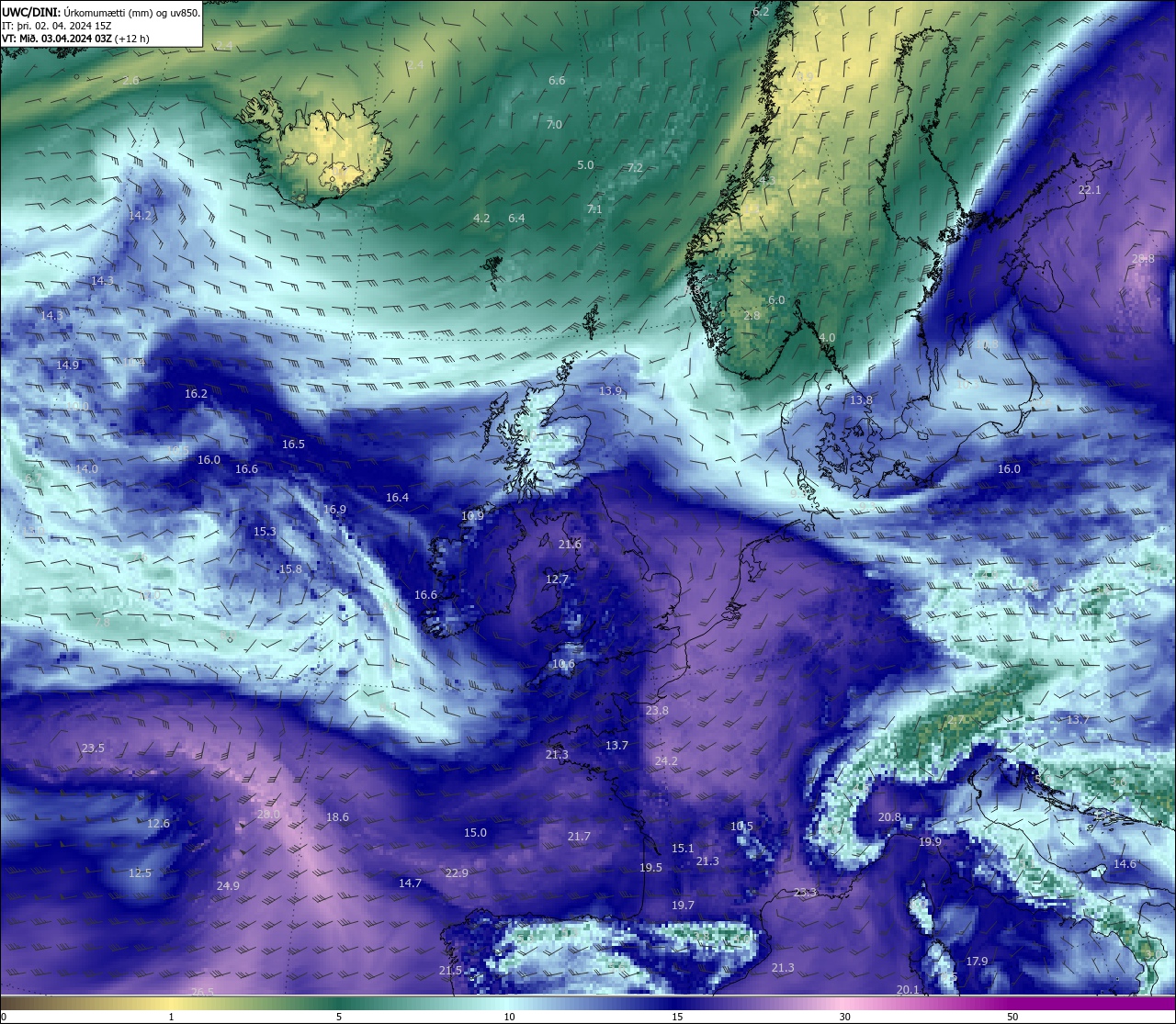Click the 21.7 value label
This screenshot has height=1024, width=1176.
point(579,837)
